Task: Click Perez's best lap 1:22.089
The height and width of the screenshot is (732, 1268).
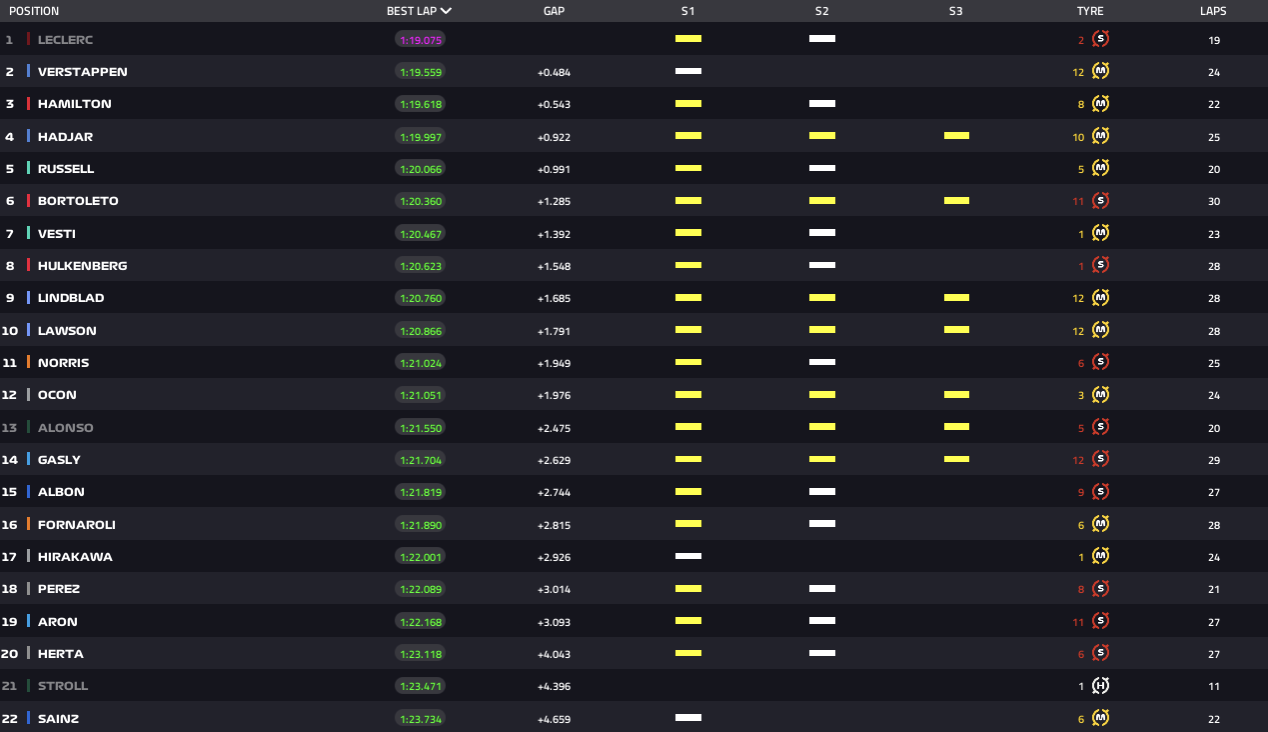Action: click(420, 589)
